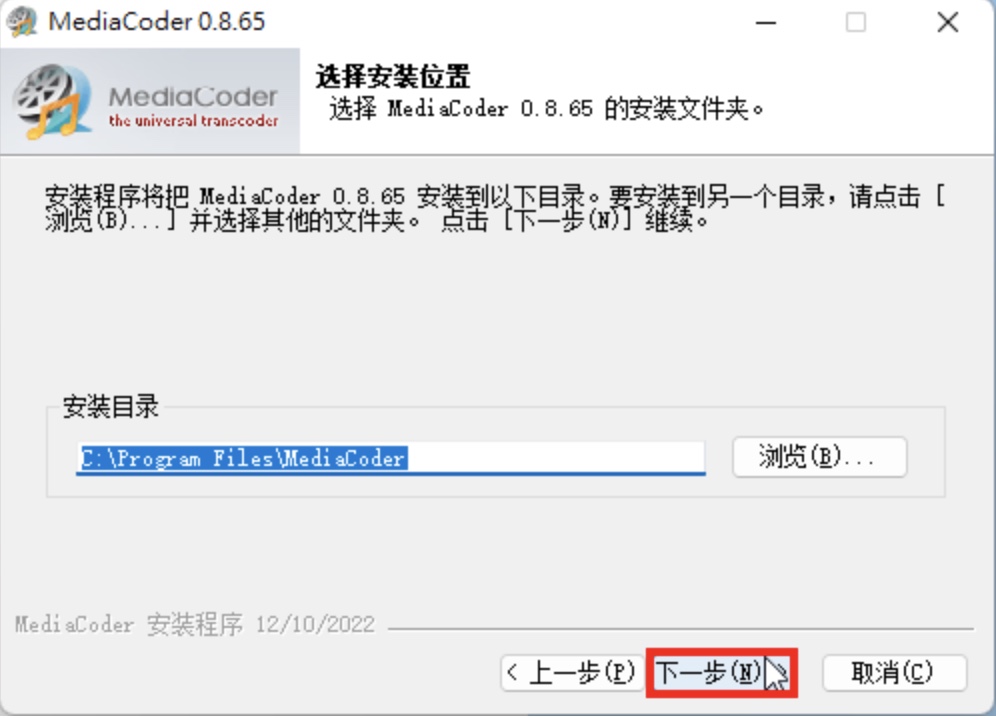Screen dimensions: 996x718
Task: Click the disabled maximize window button
Action: coord(856,22)
